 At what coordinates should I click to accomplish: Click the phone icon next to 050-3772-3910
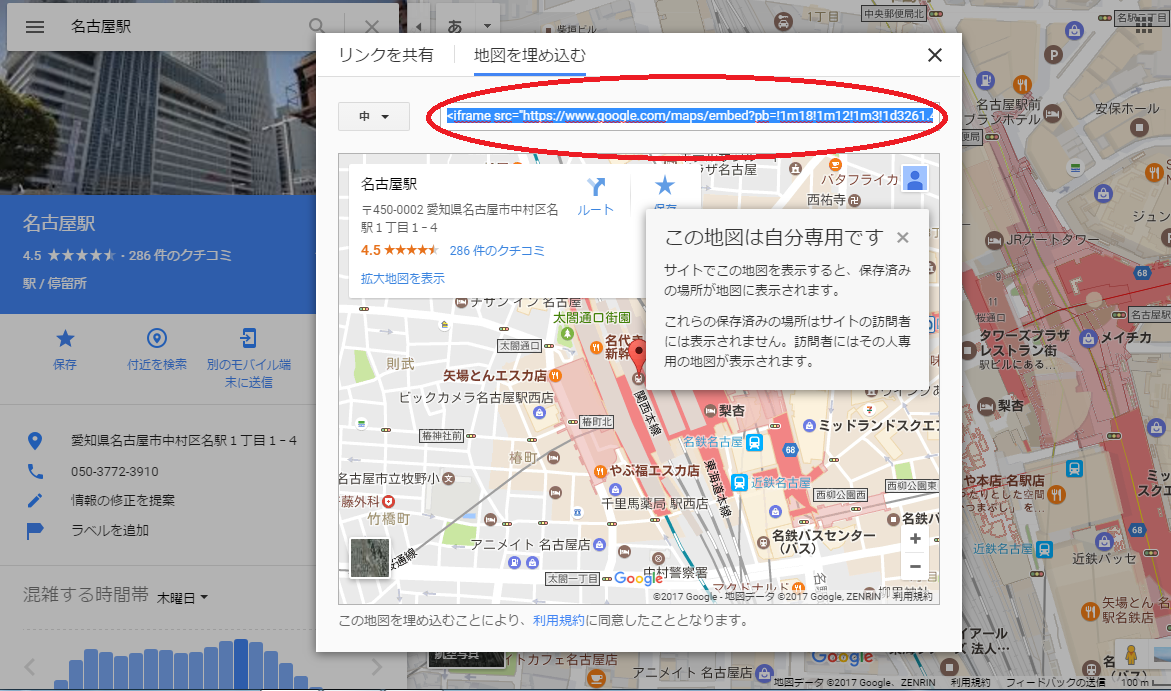coord(35,471)
